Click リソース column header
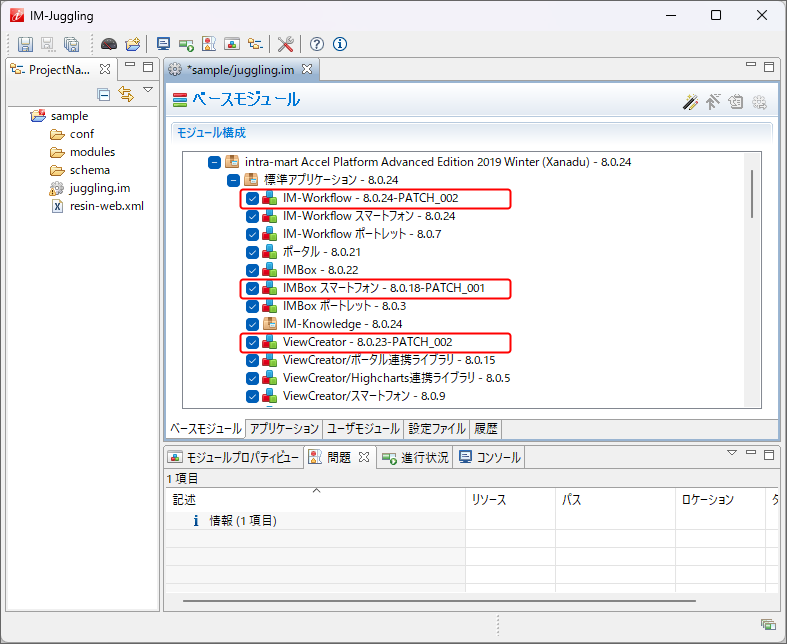The width and height of the screenshot is (787, 644). pyautogui.click(x=510, y=499)
